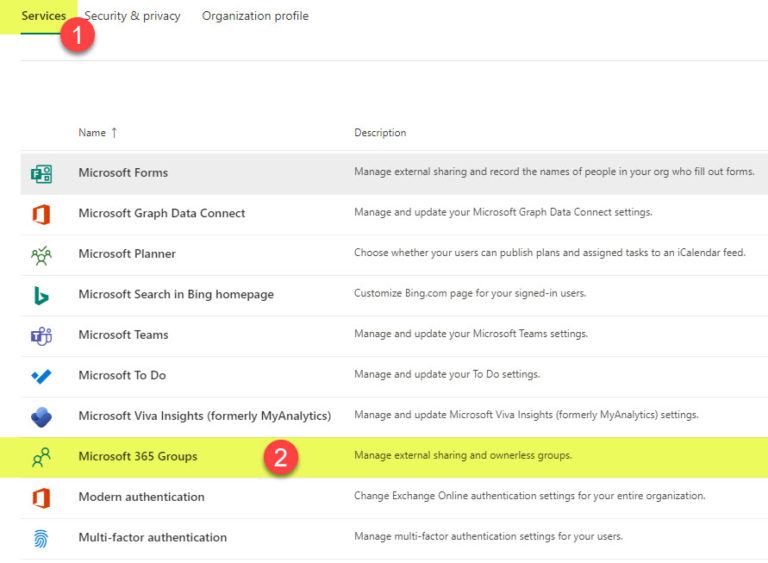Open the Services tab
Image resolution: width=768 pixels, height=563 pixels.
[x=43, y=16]
